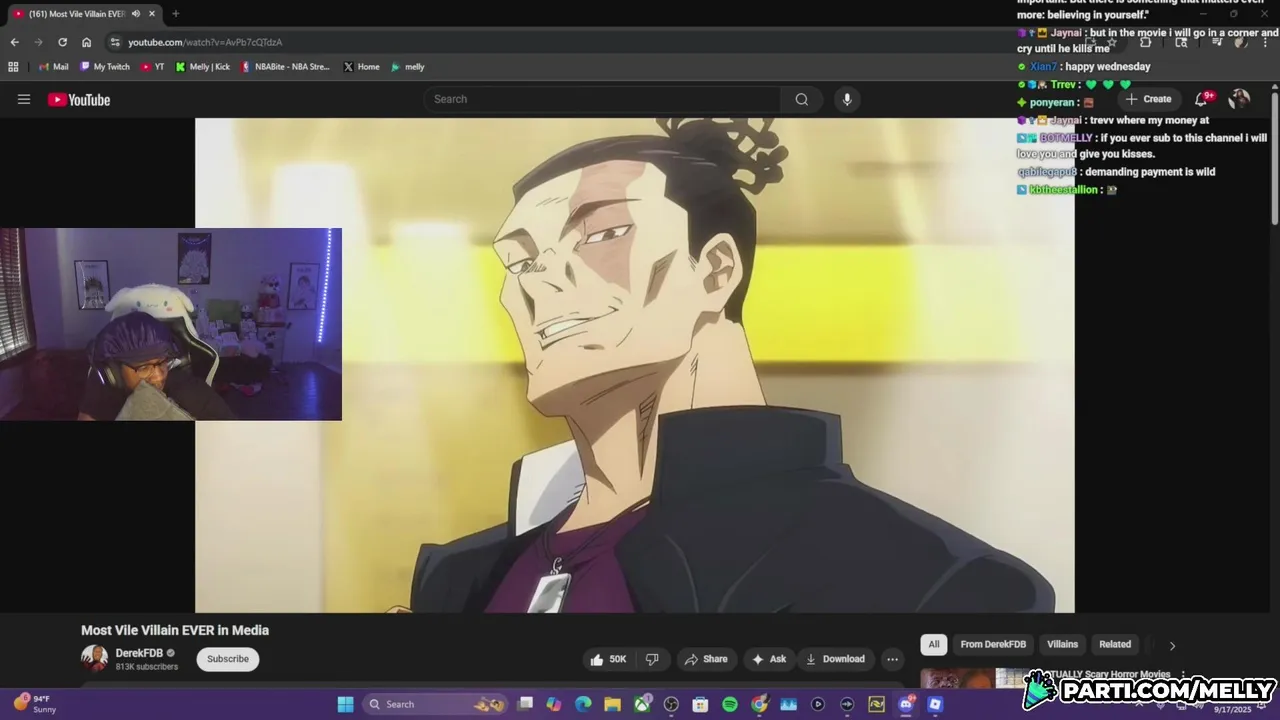This screenshot has width=1280, height=720.
Task: Click the YouTube search input field
Action: tap(602, 99)
